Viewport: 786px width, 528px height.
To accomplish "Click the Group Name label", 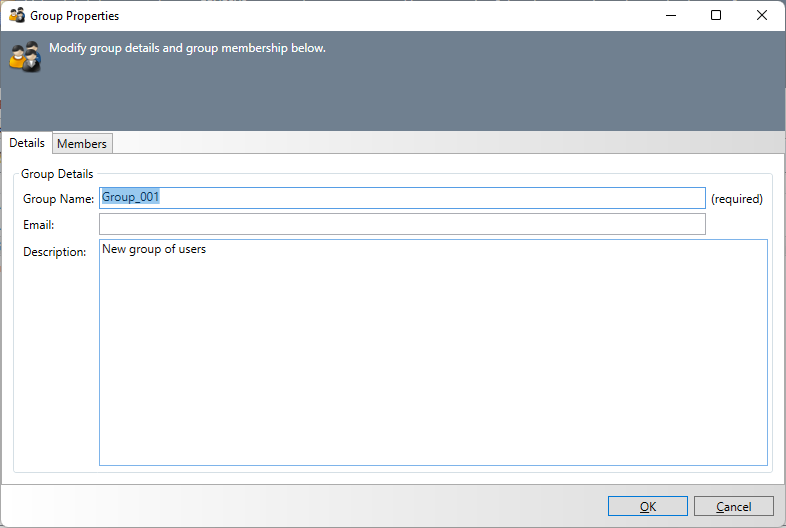I will point(58,199).
